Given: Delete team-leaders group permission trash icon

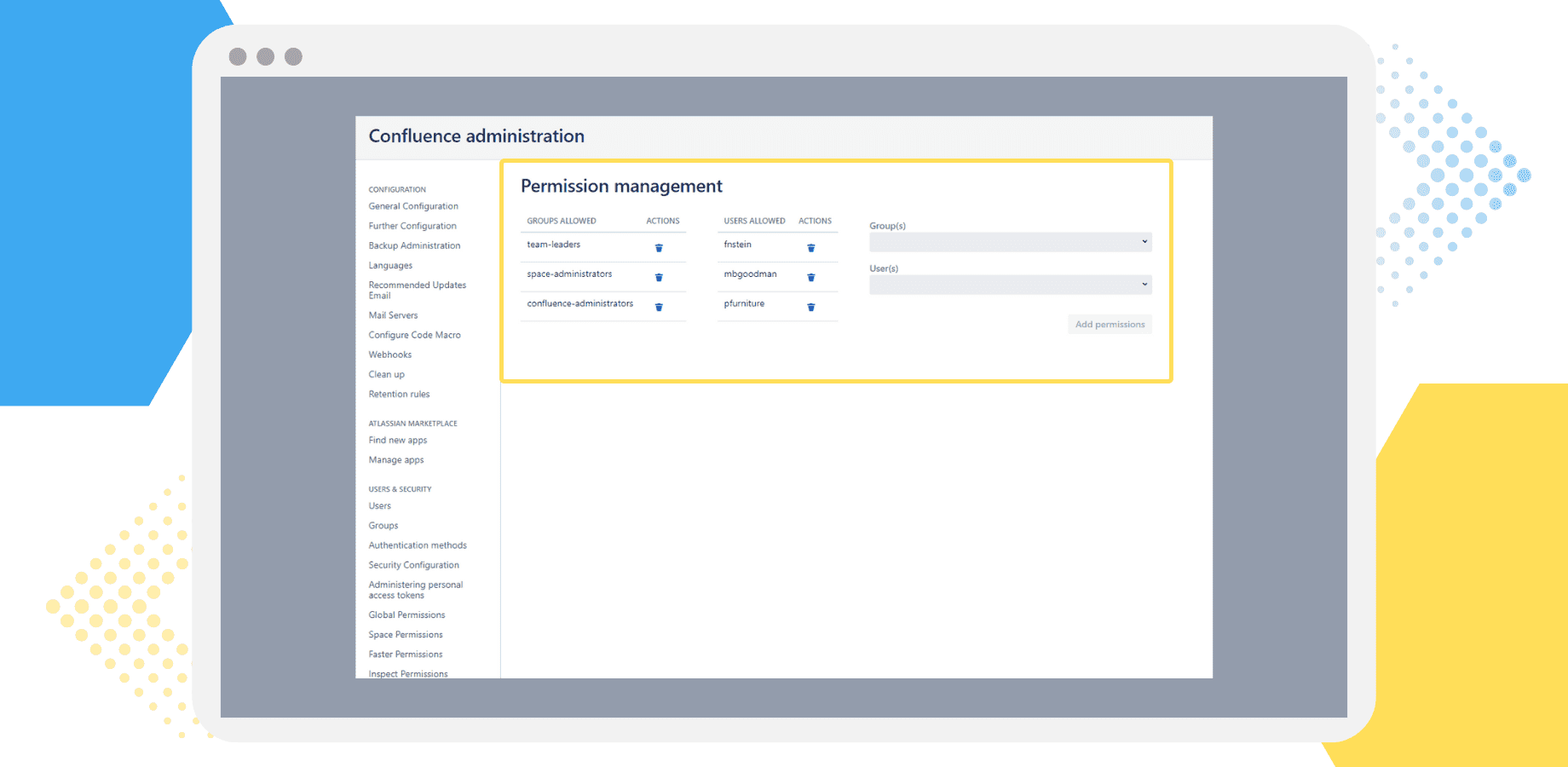Looking at the screenshot, I should (659, 248).
